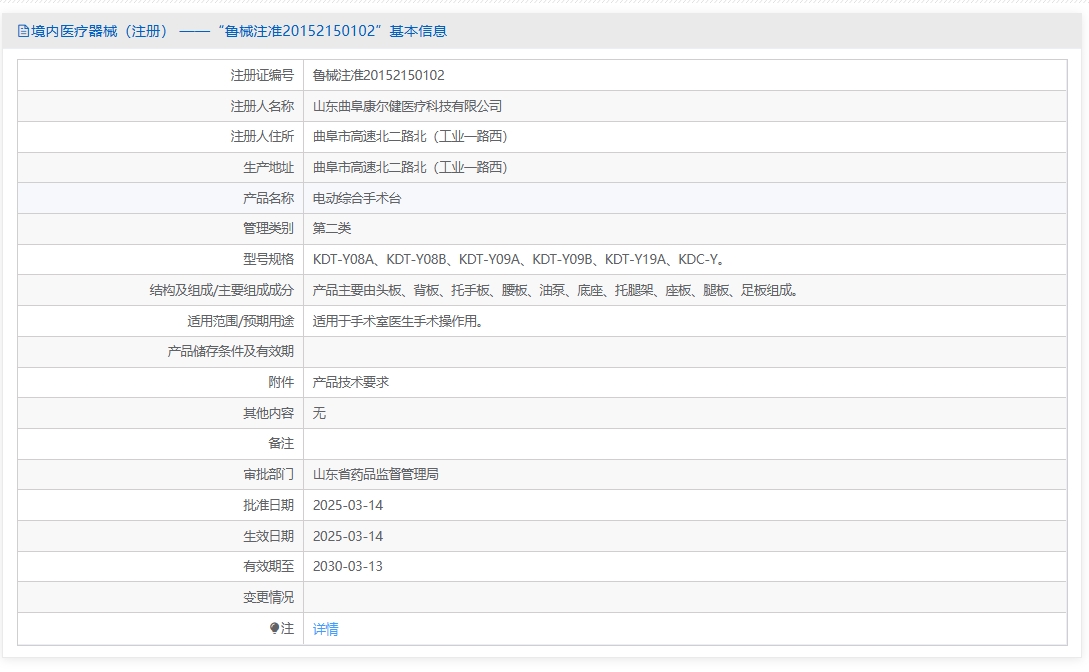The image size is (1089, 672).
Task: Select registration number value 鲁械注准20152150102
Action: click(379, 75)
